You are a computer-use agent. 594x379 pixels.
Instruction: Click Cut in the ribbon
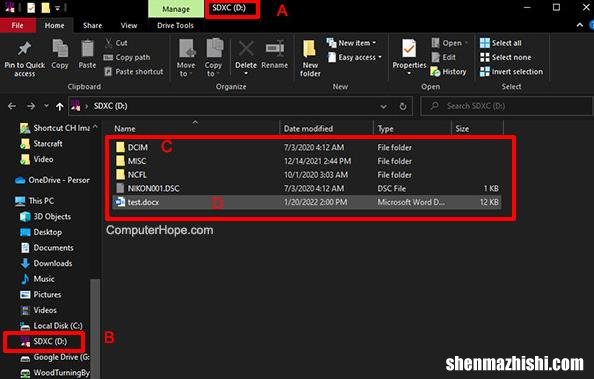click(x=116, y=43)
